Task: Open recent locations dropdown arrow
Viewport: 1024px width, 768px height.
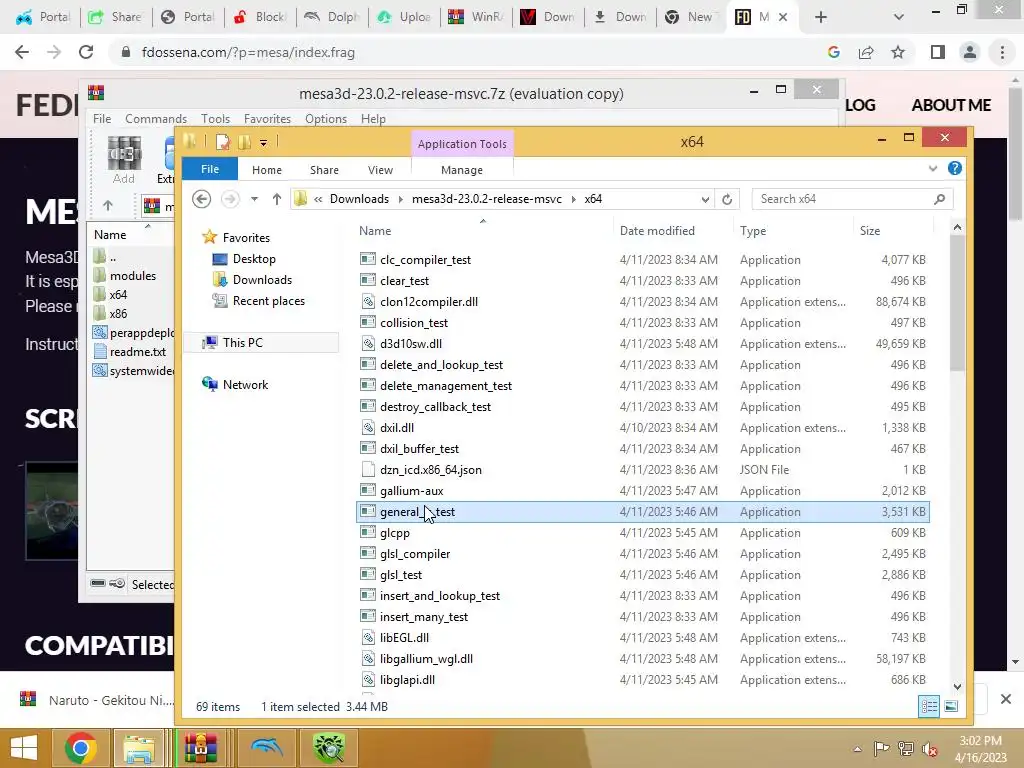Action: [255, 199]
